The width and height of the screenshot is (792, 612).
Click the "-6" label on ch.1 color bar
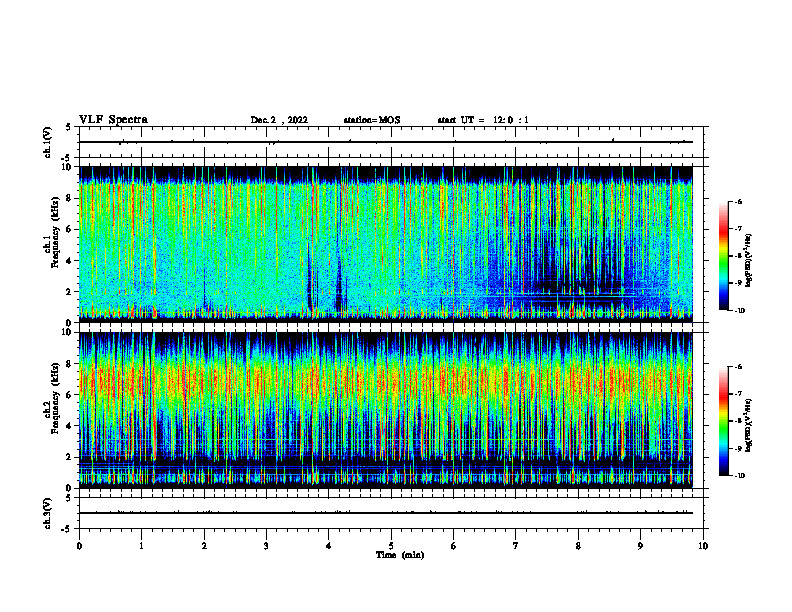coord(738,202)
